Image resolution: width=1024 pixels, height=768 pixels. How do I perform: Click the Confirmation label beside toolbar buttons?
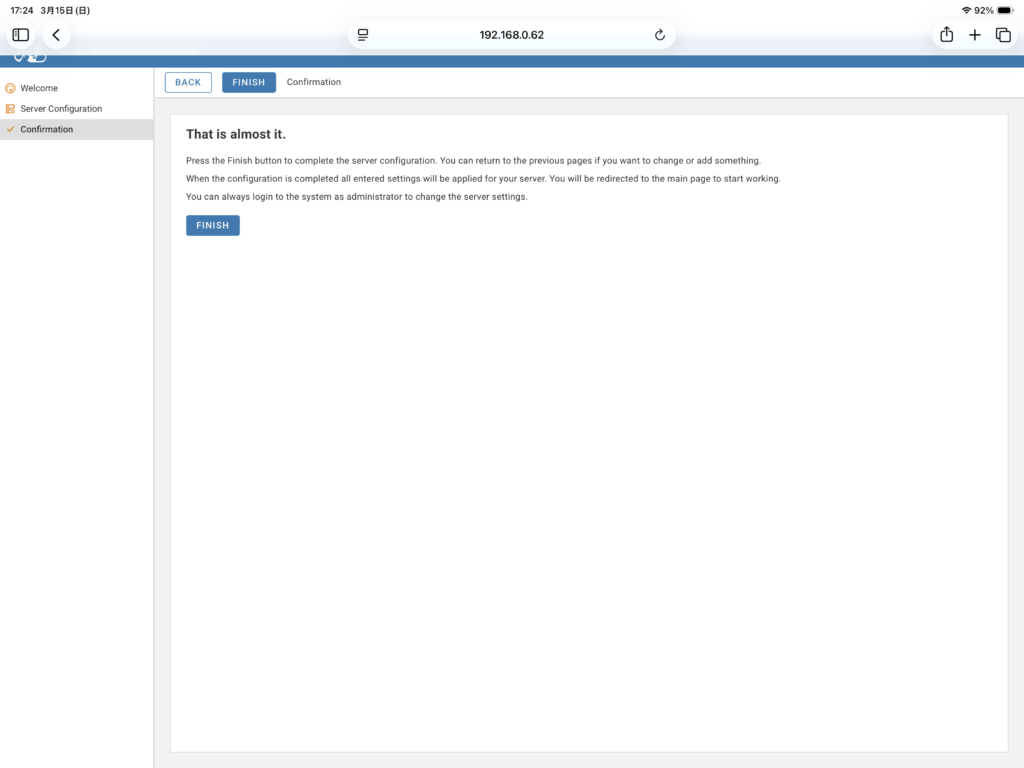pyautogui.click(x=314, y=82)
